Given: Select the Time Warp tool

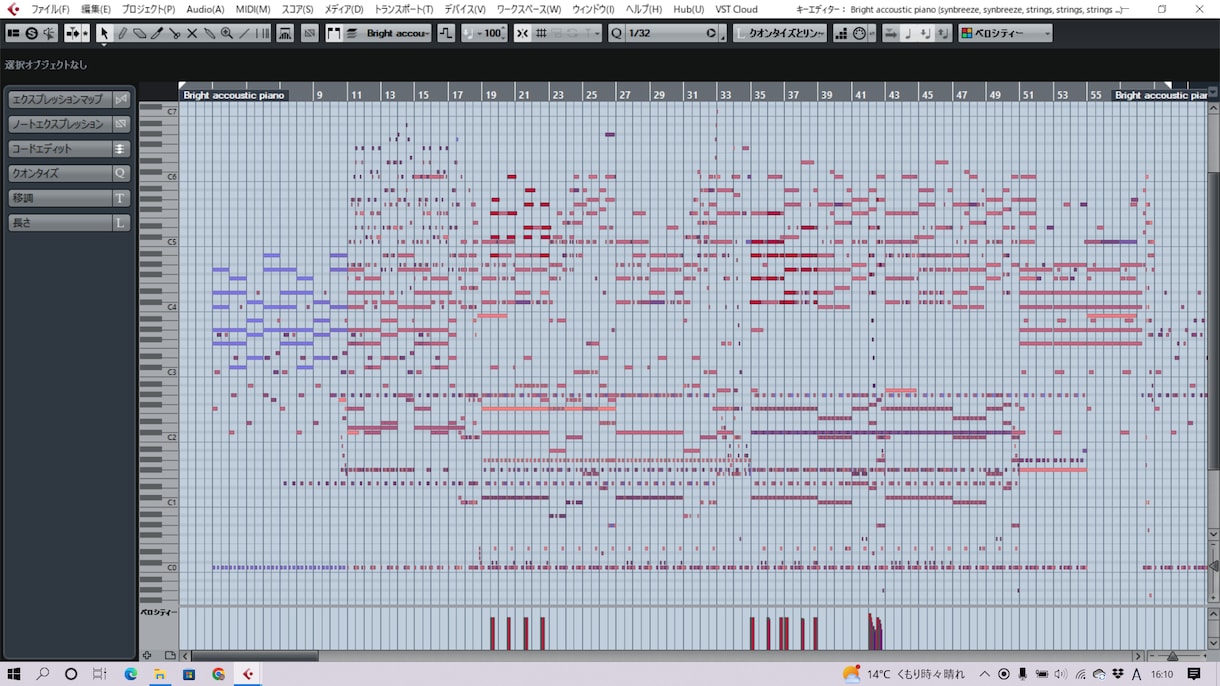Looking at the screenshot, I should (x=262, y=33).
